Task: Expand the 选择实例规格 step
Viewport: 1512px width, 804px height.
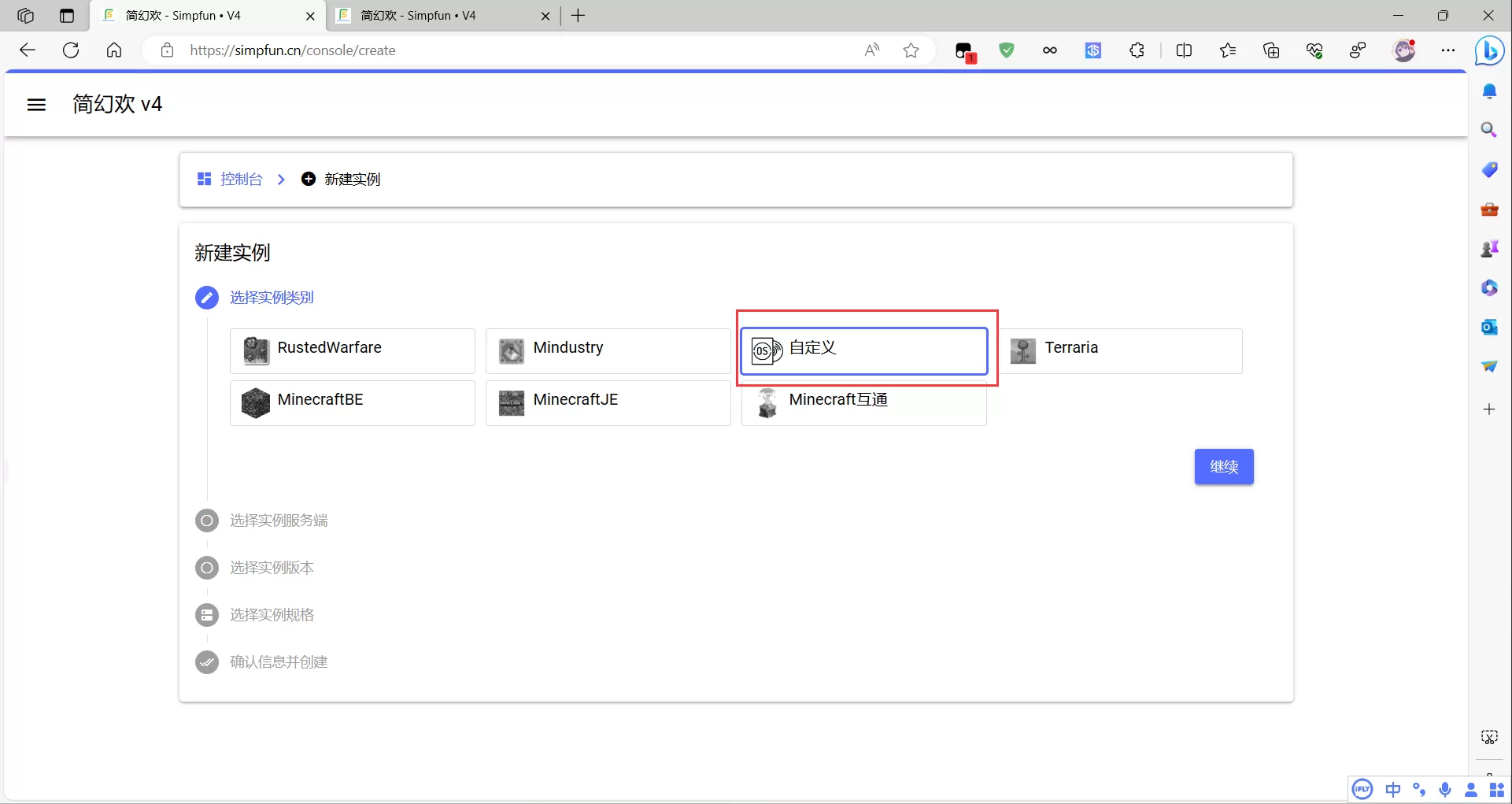Action: tap(272, 615)
